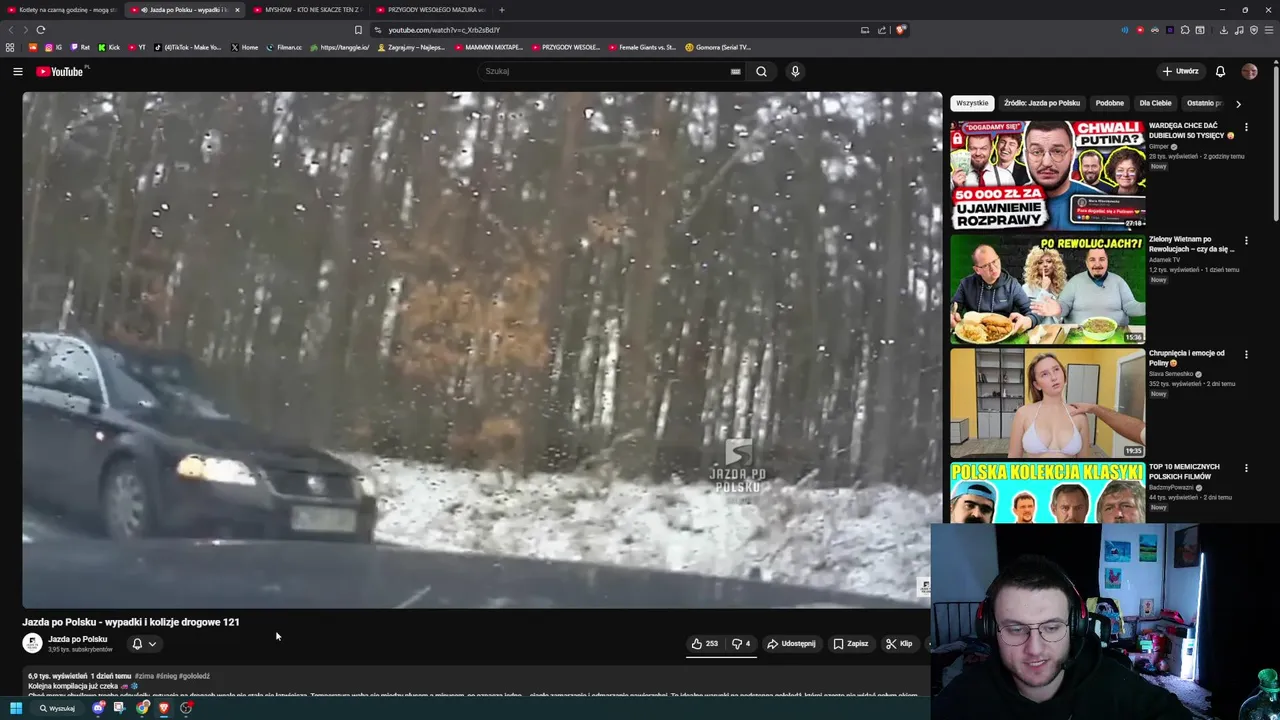
Task: Select the Źródło: Jazda po Polsku chip
Action: (x=1042, y=103)
